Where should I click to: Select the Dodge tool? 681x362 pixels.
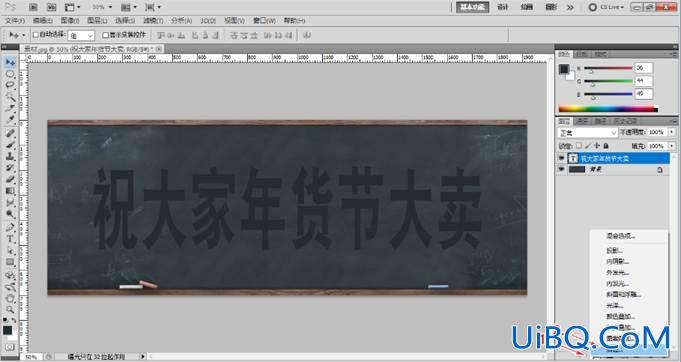tap(10, 214)
